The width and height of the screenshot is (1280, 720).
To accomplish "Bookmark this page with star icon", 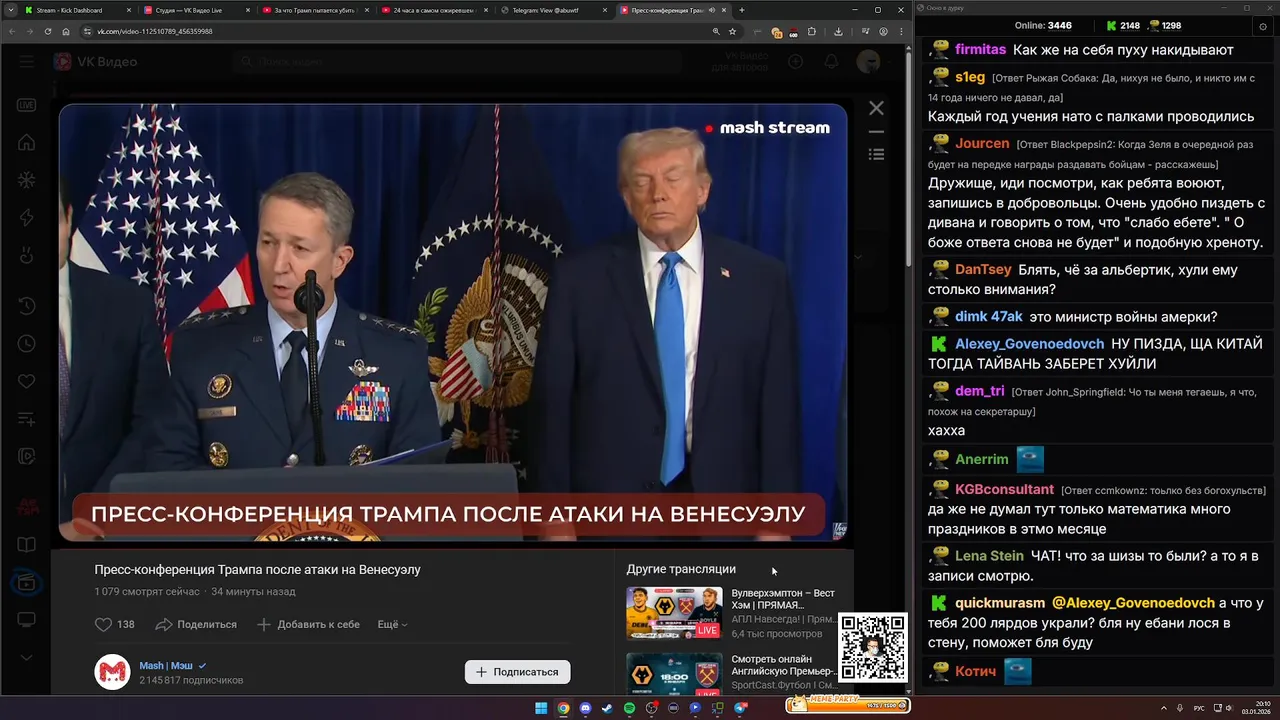I will tap(732, 31).
